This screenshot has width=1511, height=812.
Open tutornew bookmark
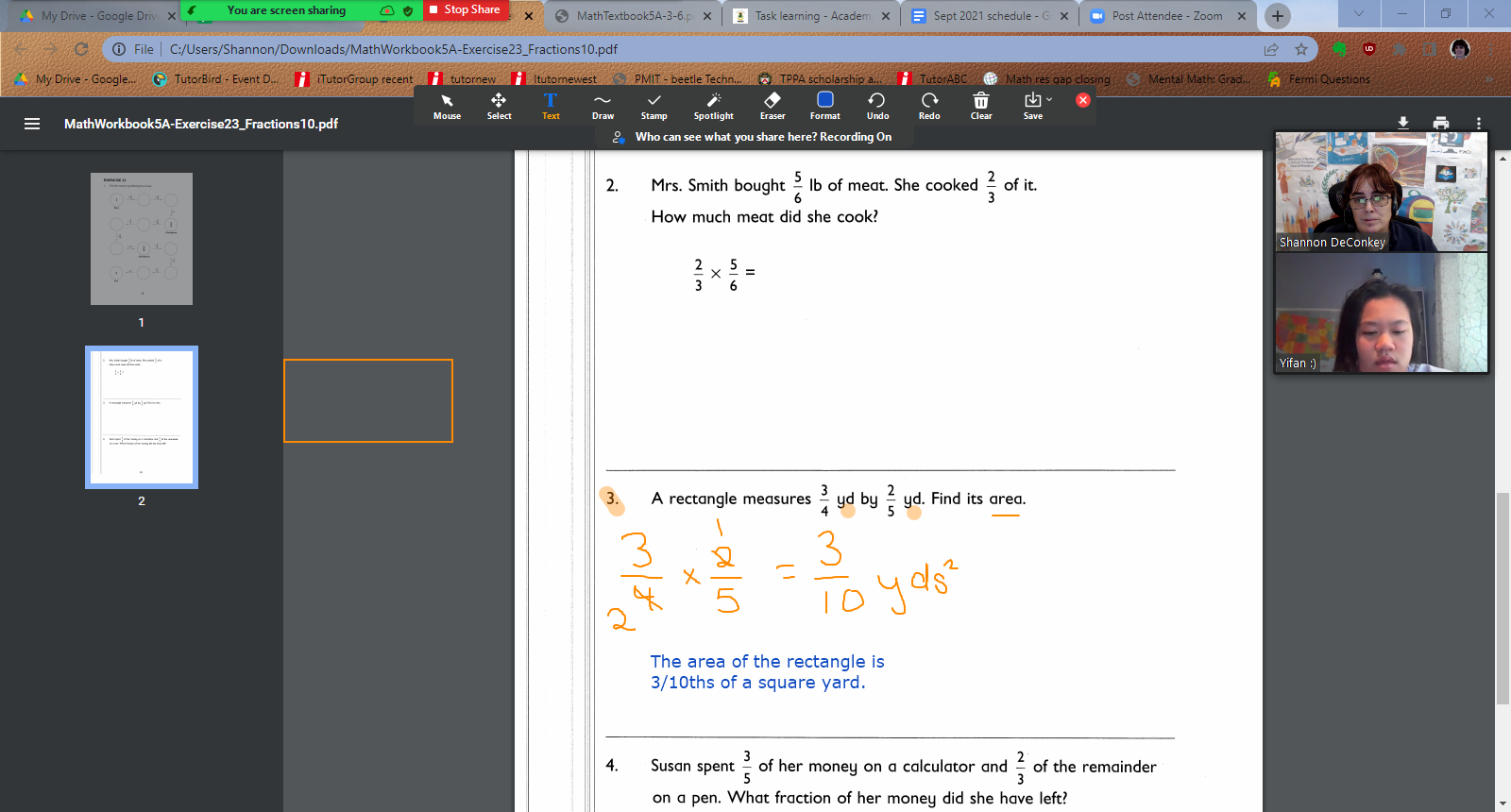(x=463, y=79)
